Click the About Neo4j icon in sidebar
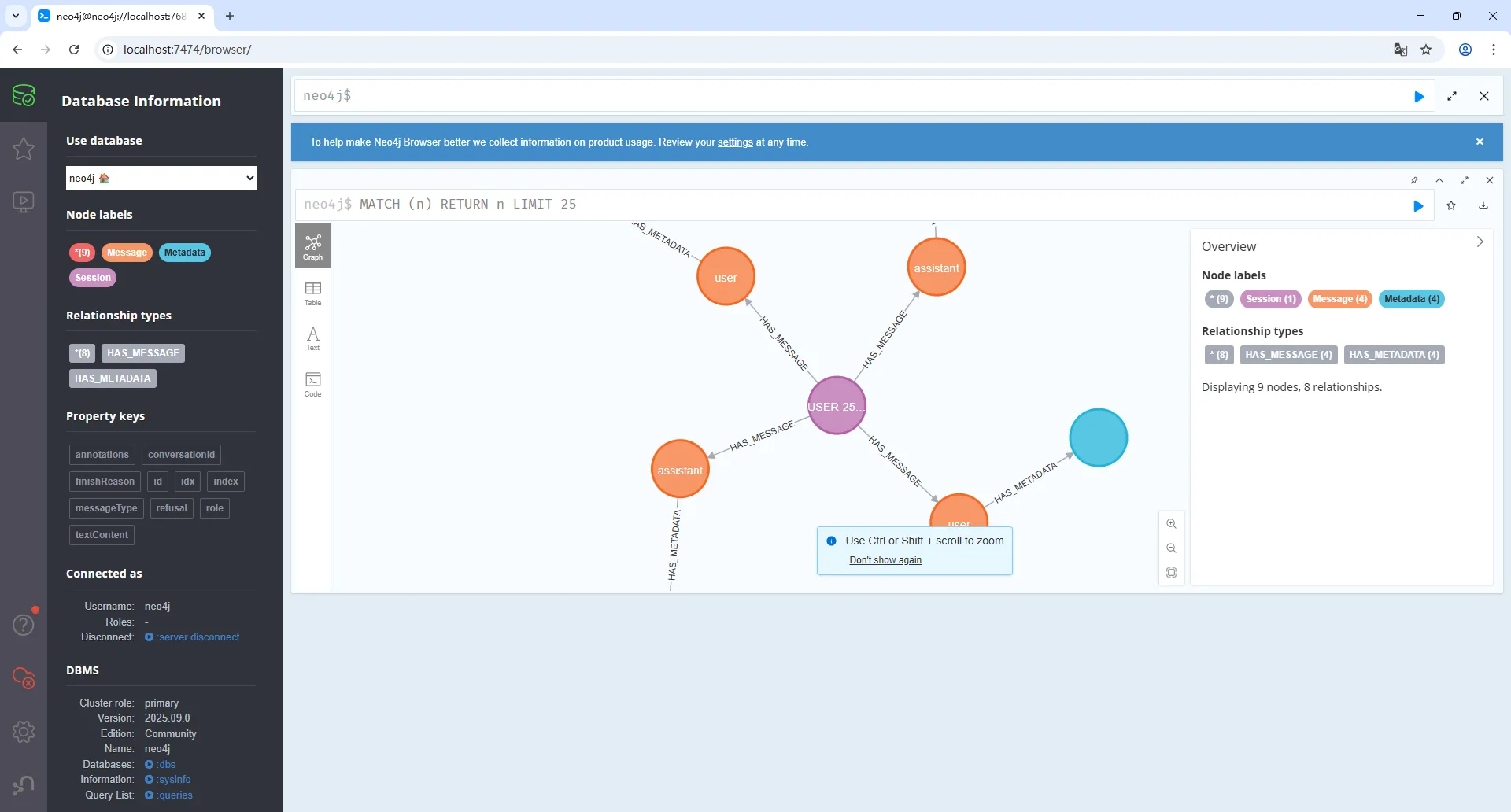The image size is (1511, 812). tap(24, 785)
